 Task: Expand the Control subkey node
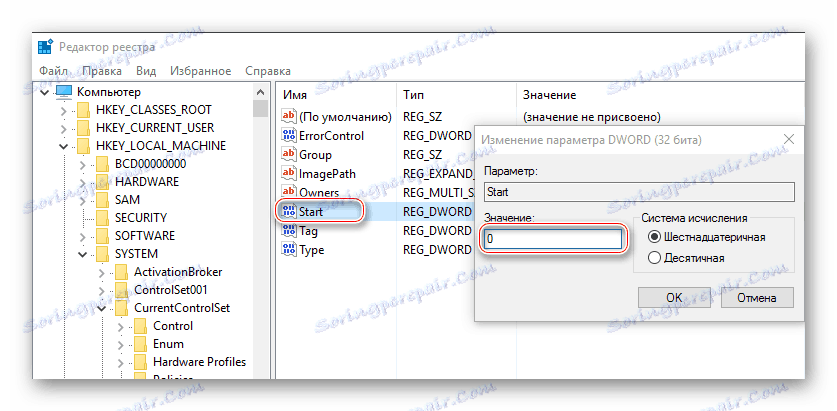click(121, 327)
